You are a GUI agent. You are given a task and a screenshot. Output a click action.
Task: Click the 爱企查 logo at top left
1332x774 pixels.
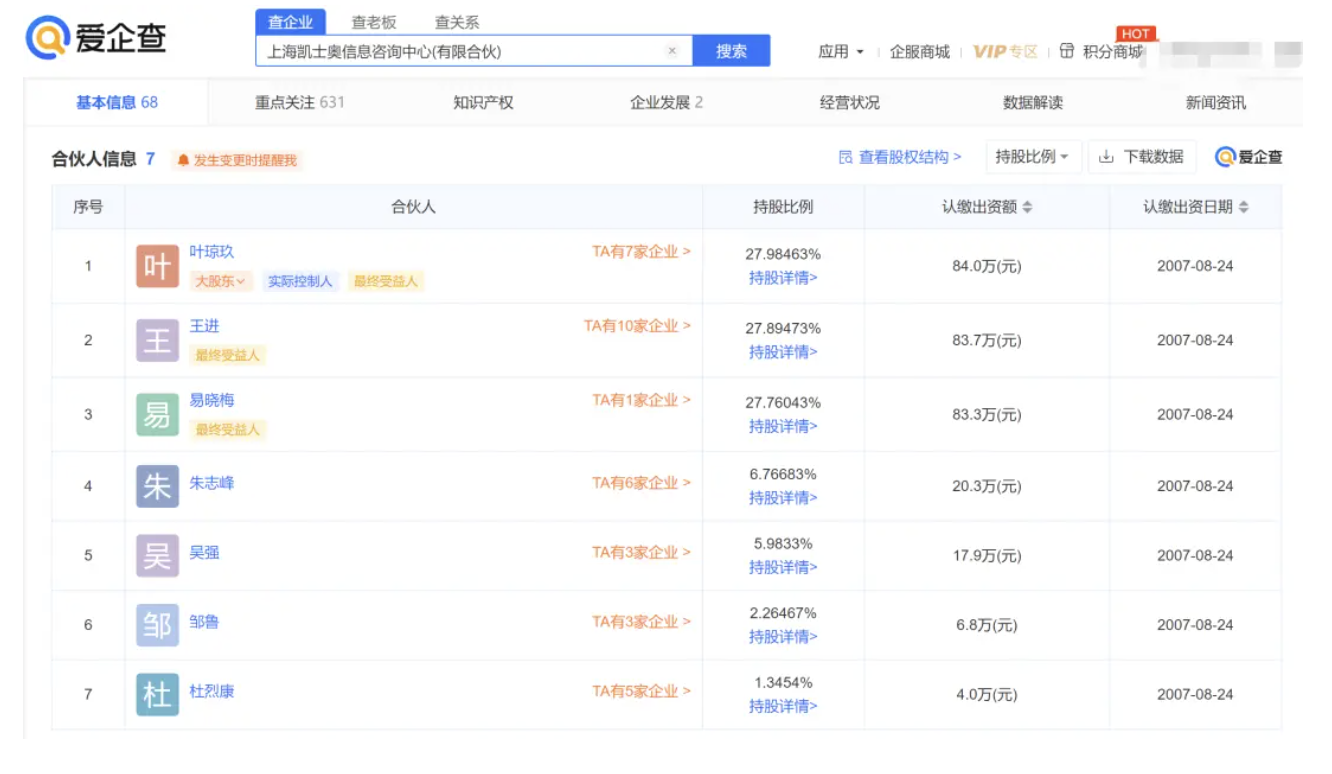point(96,39)
